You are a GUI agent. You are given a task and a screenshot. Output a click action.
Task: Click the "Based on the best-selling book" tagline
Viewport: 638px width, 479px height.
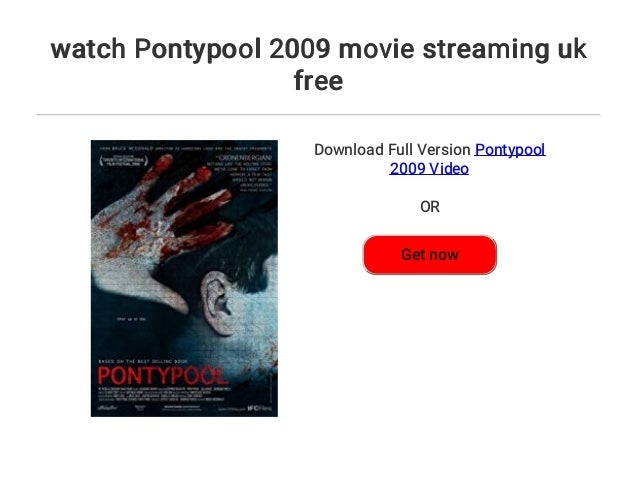[142, 361]
